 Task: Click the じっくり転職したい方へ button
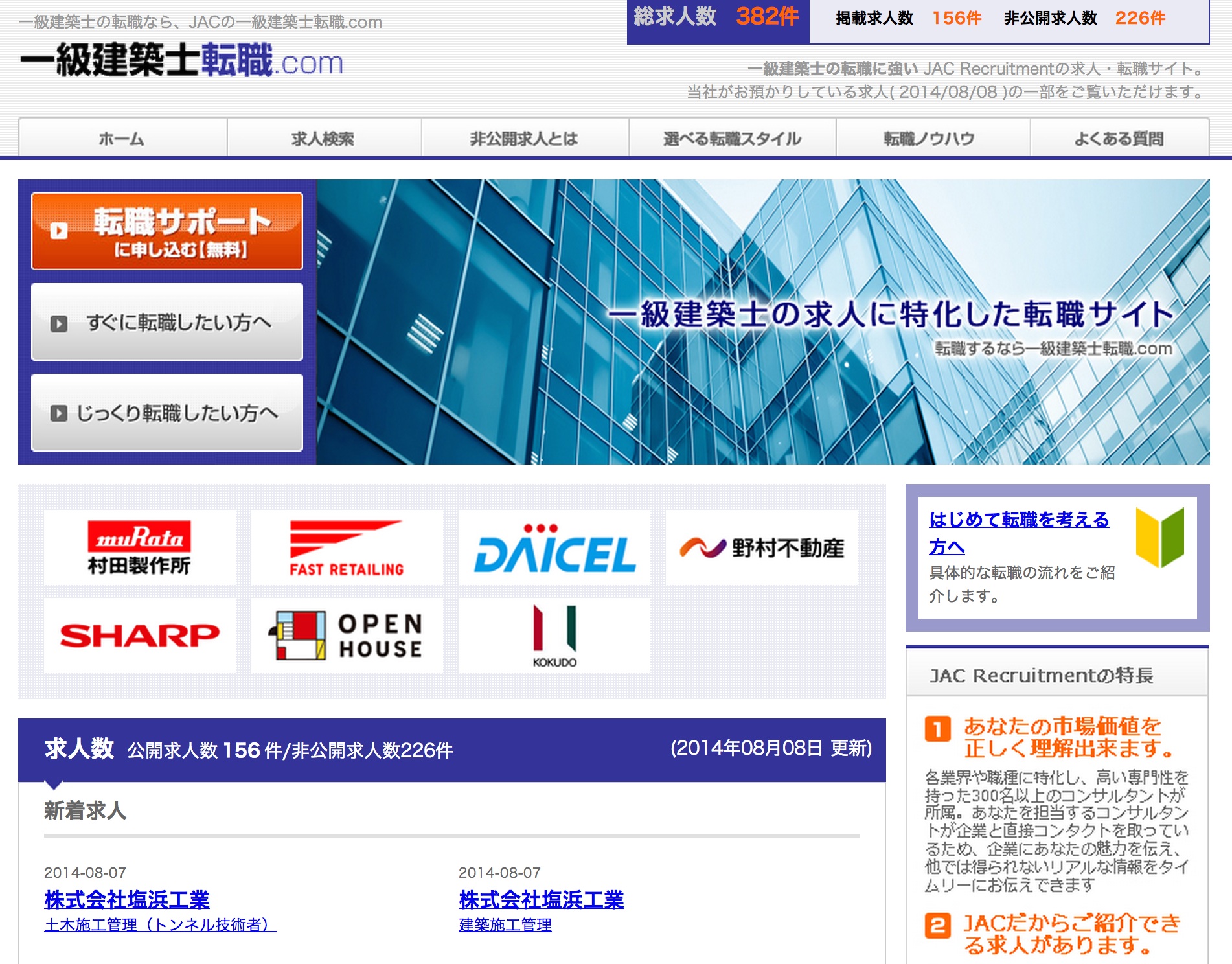point(167,413)
